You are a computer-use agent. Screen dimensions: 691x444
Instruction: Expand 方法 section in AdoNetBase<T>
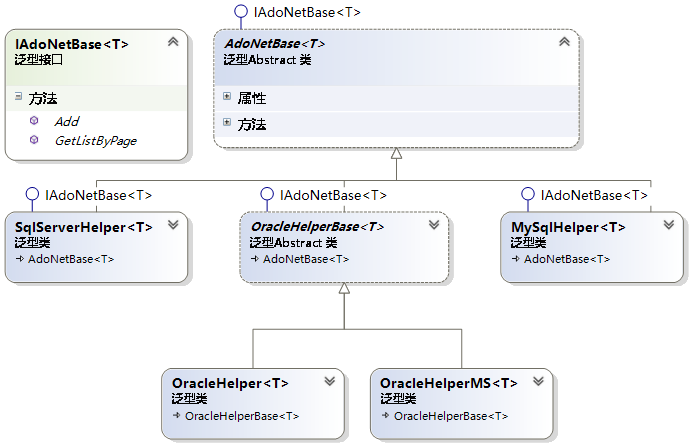pyautogui.click(x=227, y=122)
